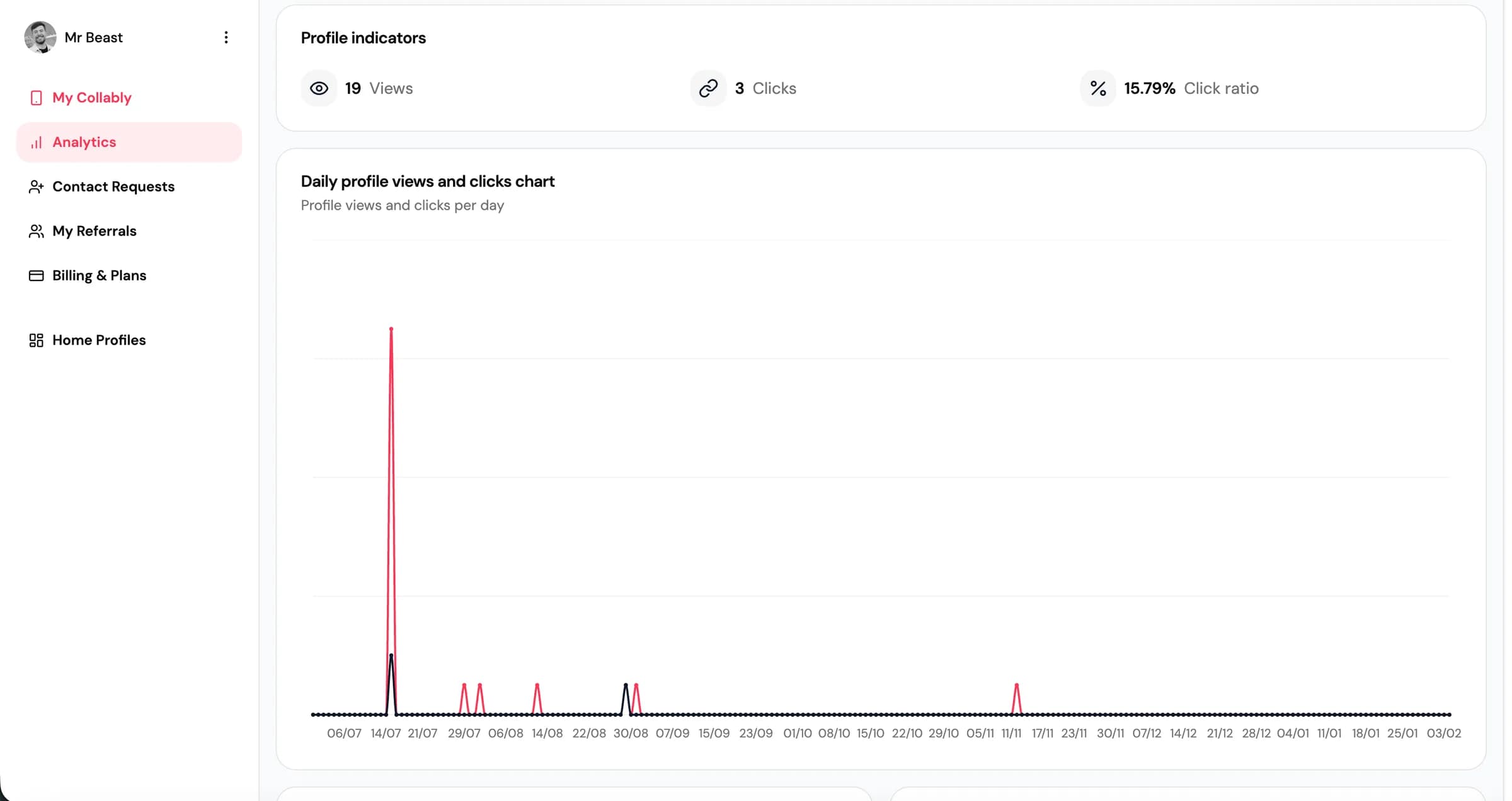The height and width of the screenshot is (801, 1512).
Task: Click the Billing & Plans card icon
Action: 37,275
